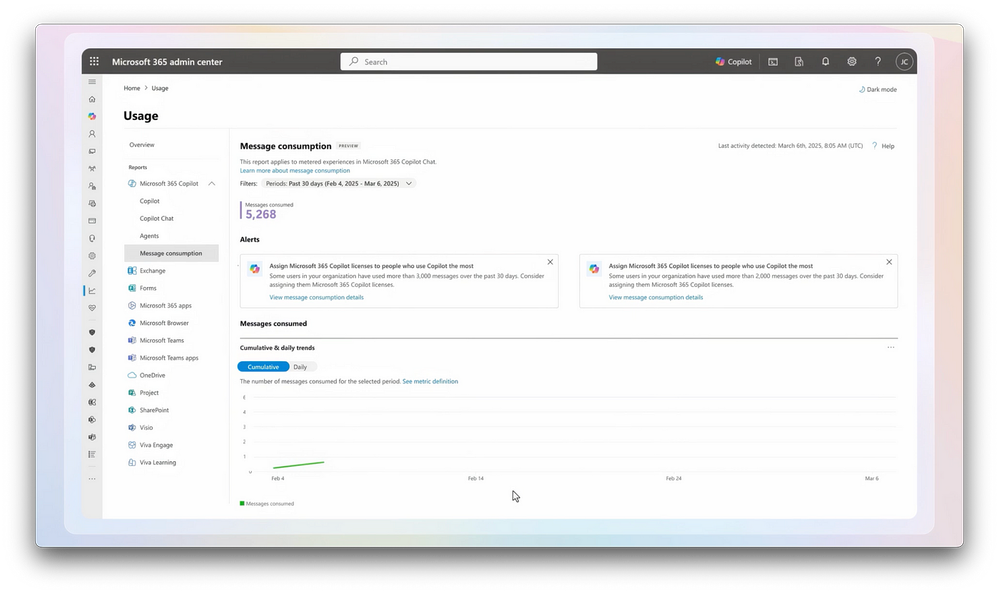The width and height of the screenshot is (999, 594).
Task: Click the 5,268 messages consumed value
Action: [261, 215]
